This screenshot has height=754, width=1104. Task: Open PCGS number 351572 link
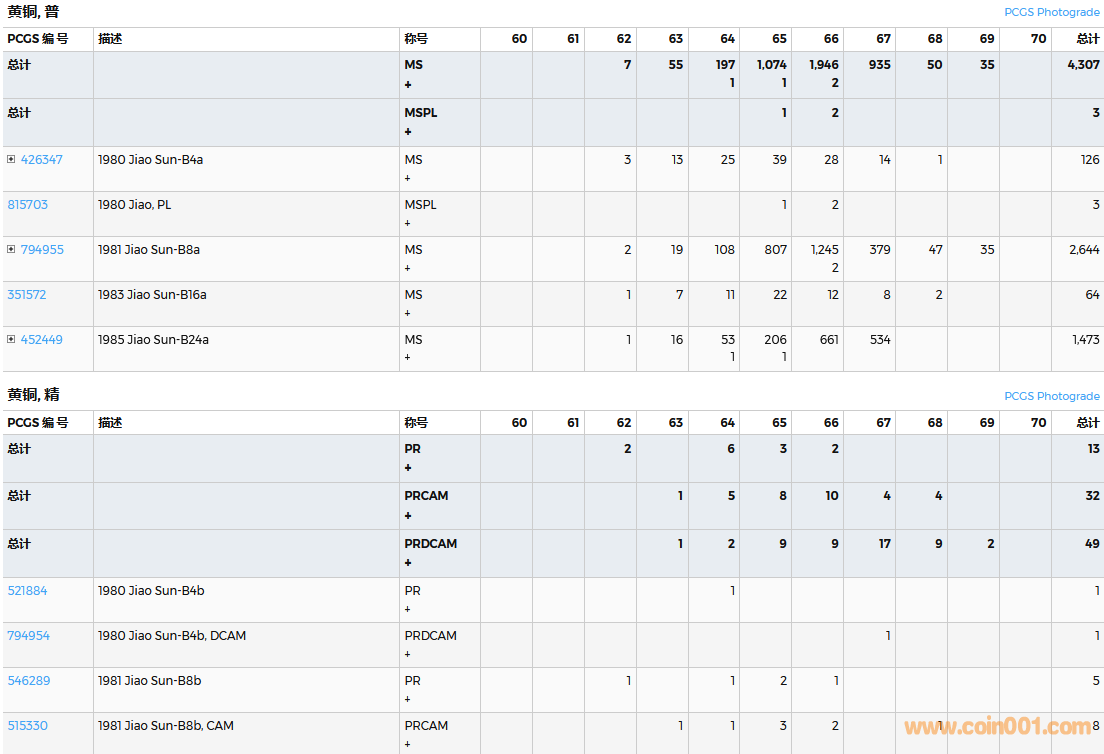[27, 295]
